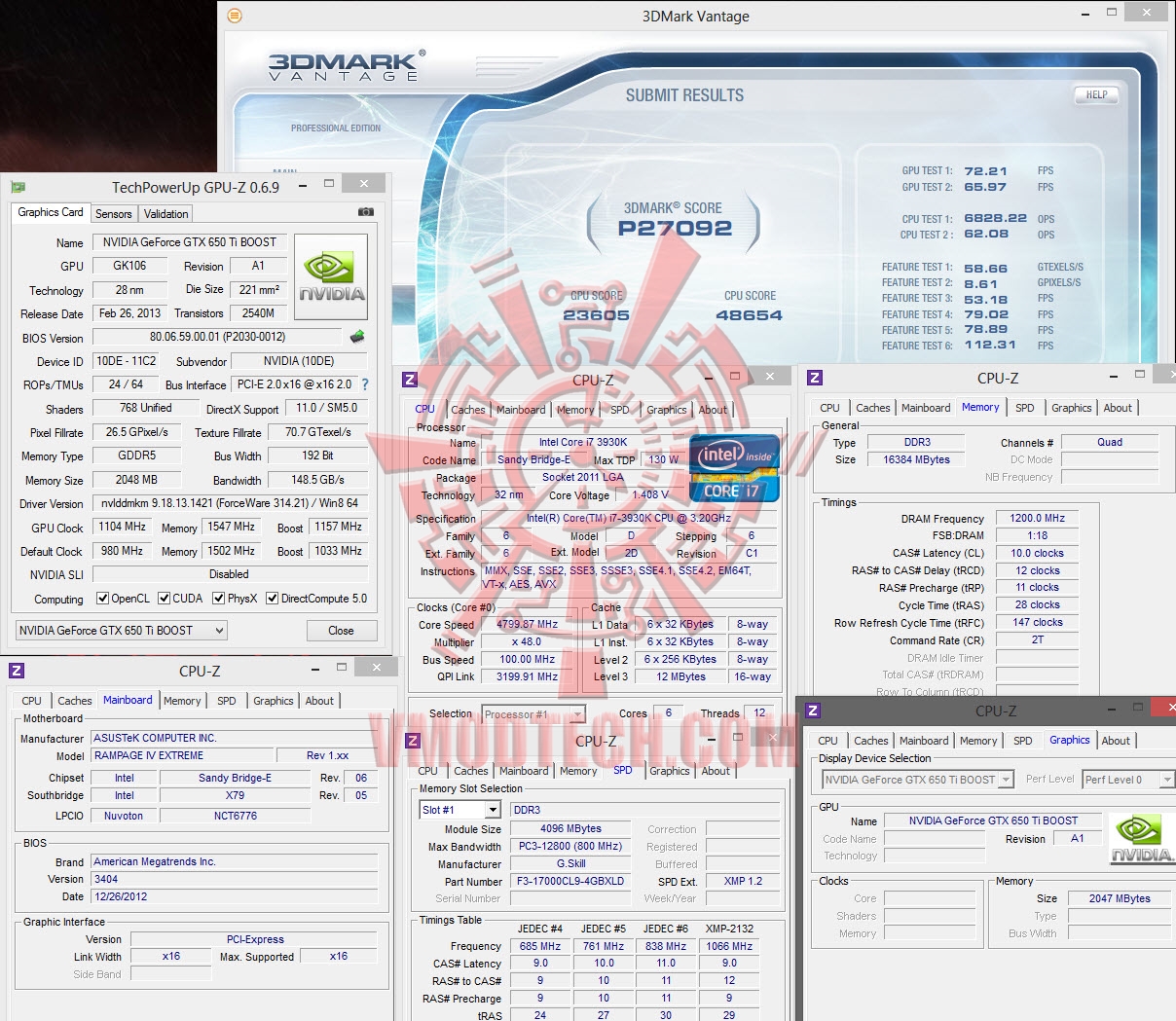Open the Display Device Selection dropdown
1176x1021 pixels.
tap(918, 780)
